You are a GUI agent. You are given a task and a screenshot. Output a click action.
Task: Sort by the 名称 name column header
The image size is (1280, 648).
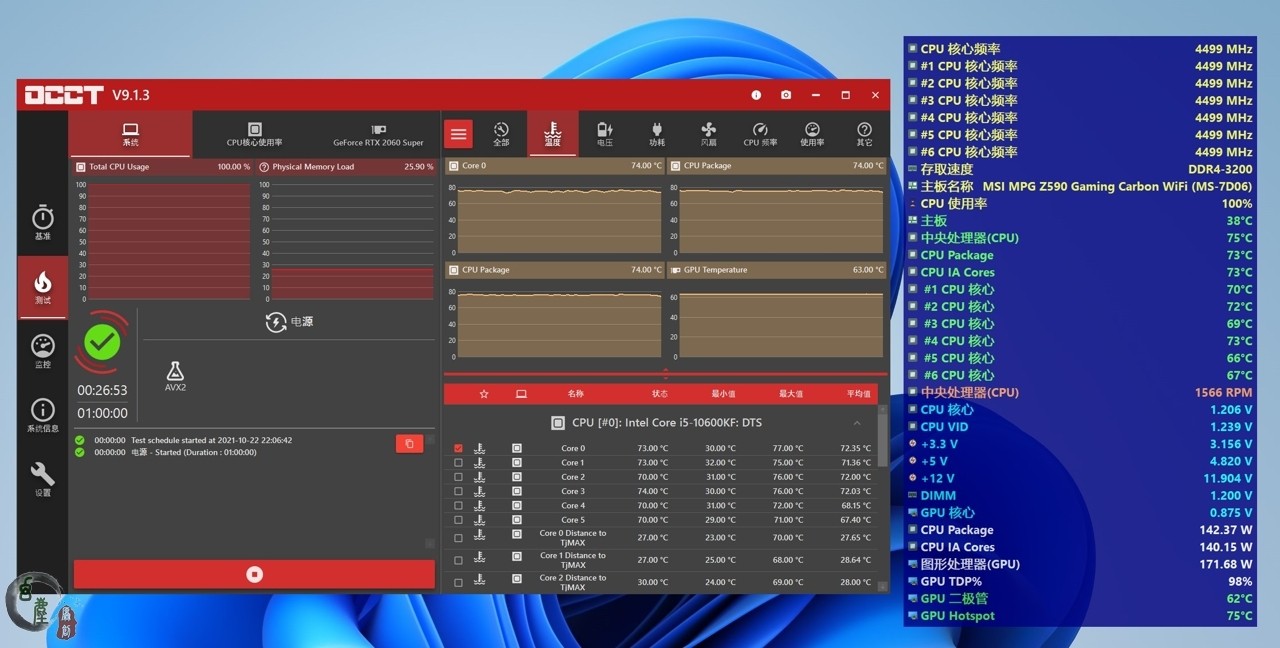(x=576, y=394)
